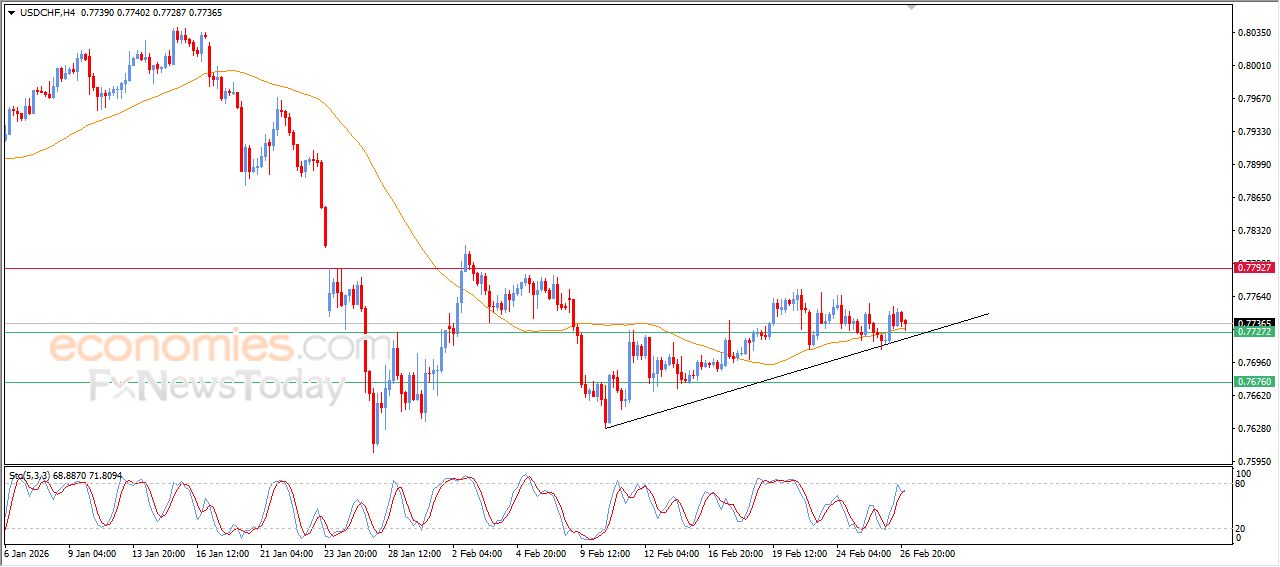Click the stochastic 20 level scale value
This screenshot has height=567, width=1280.
tap(1243, 527)
